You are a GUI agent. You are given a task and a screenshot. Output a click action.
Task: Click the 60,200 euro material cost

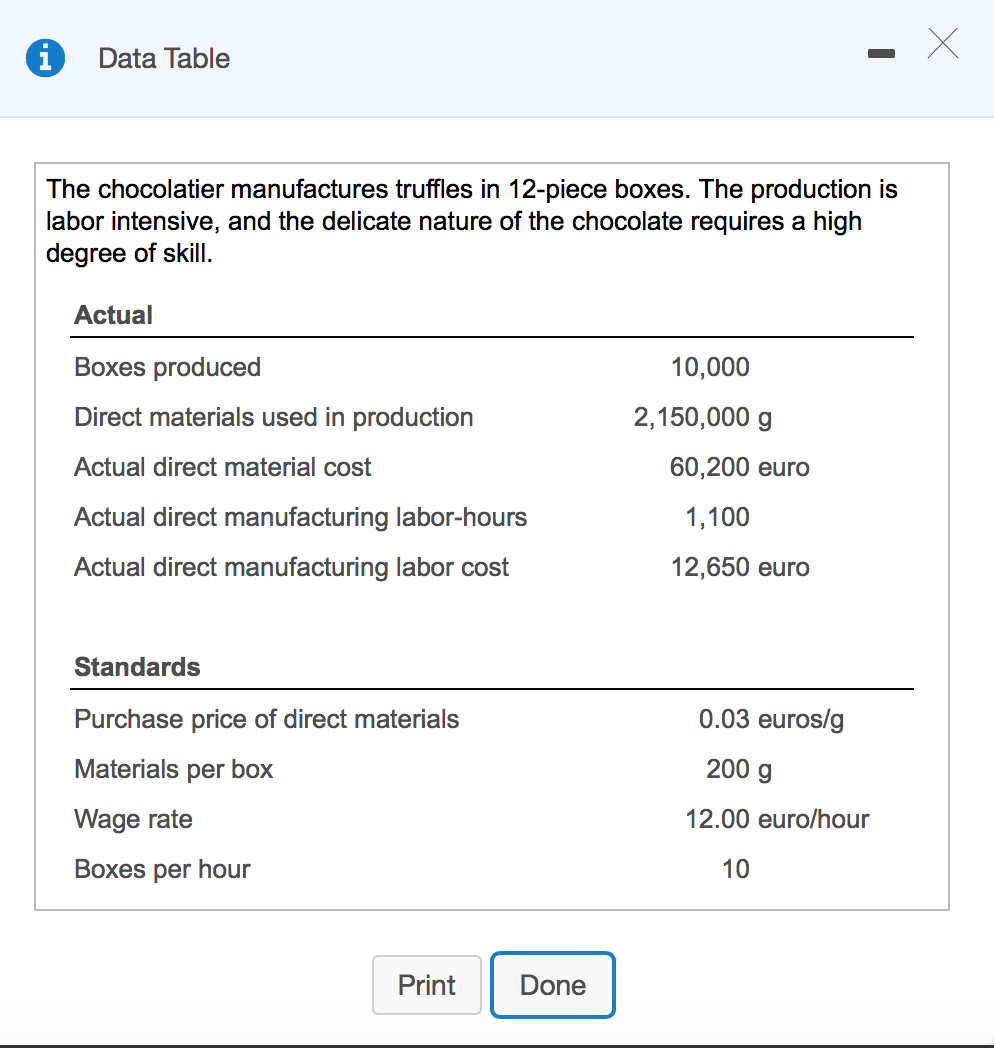[x=739, y=467]
